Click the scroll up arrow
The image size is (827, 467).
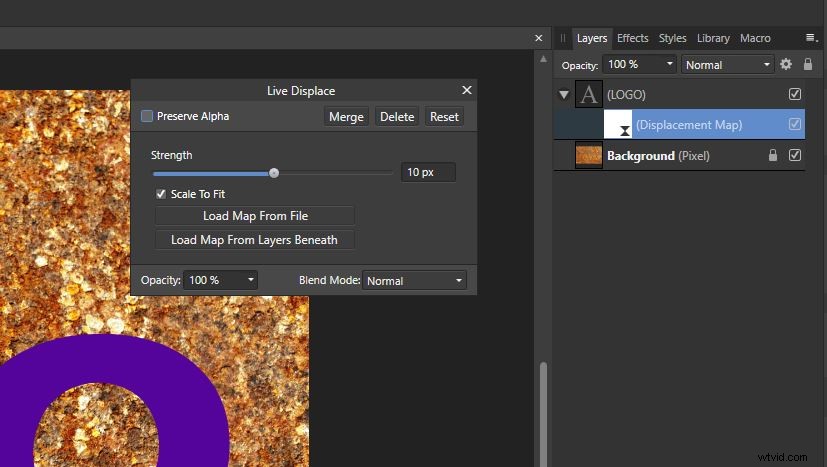[543, 59]
